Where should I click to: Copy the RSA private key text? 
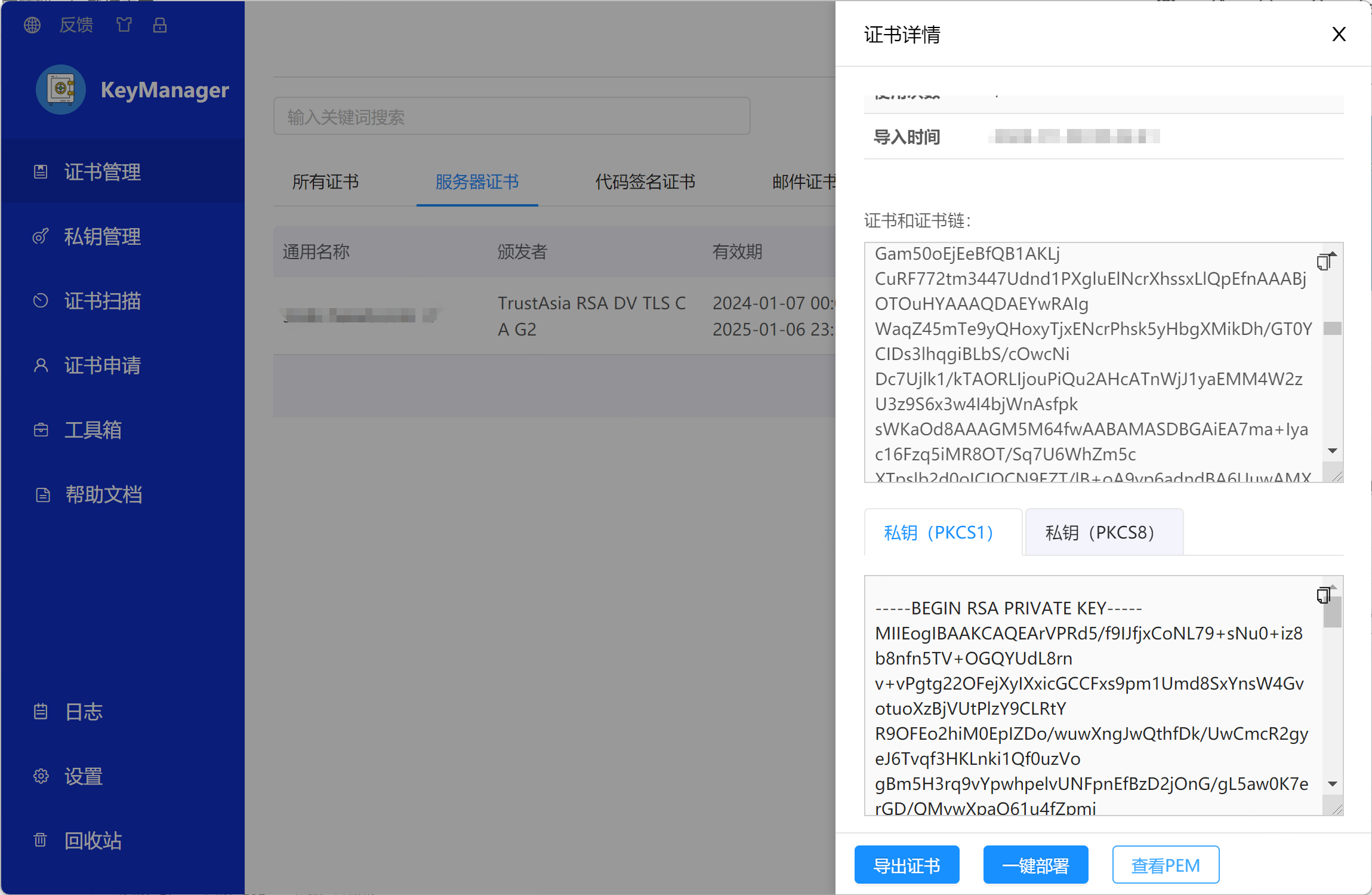coord(1324,595)
